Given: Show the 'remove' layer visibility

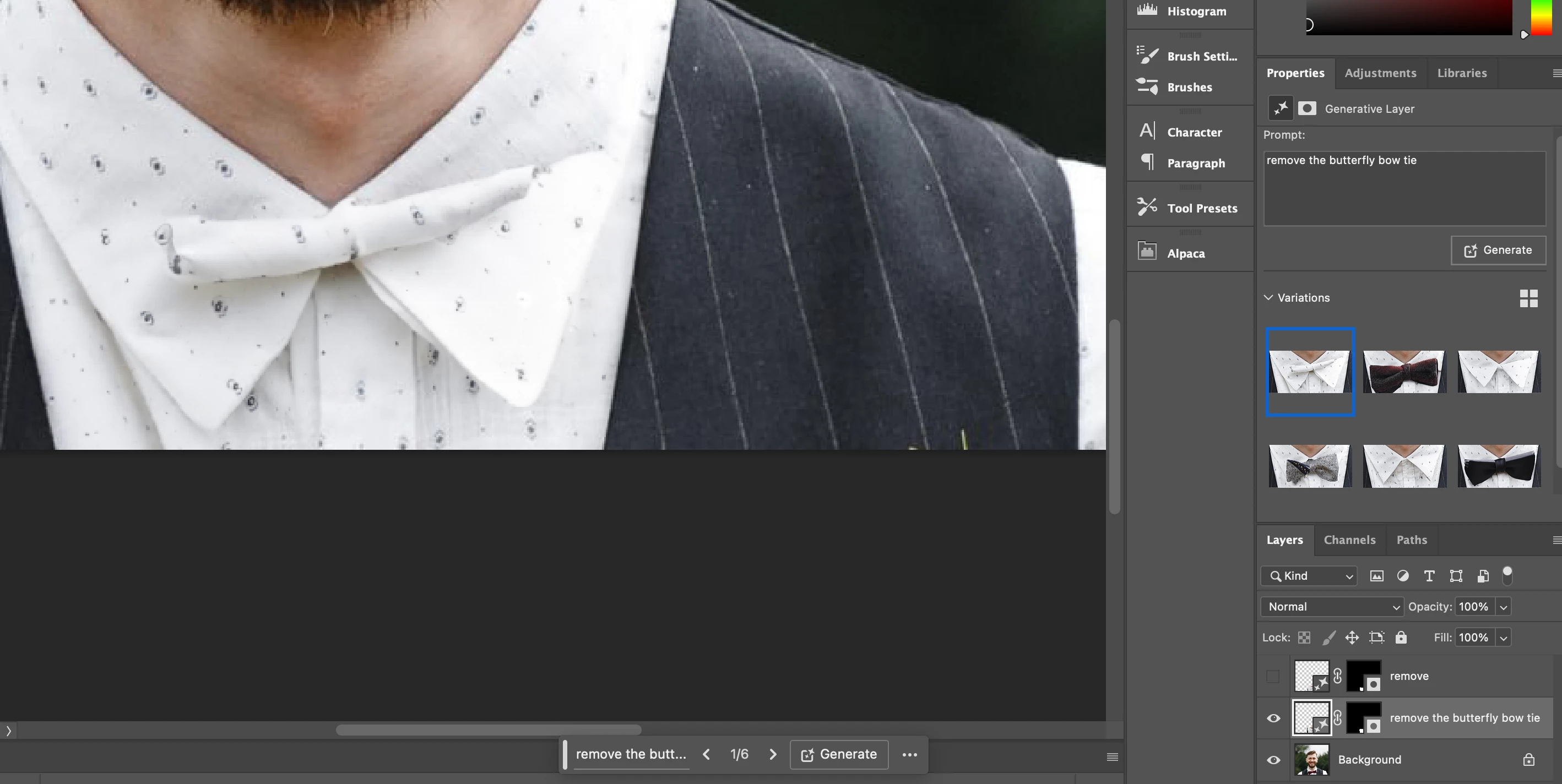Looking at the screenshot, I should pos(1273,676).
